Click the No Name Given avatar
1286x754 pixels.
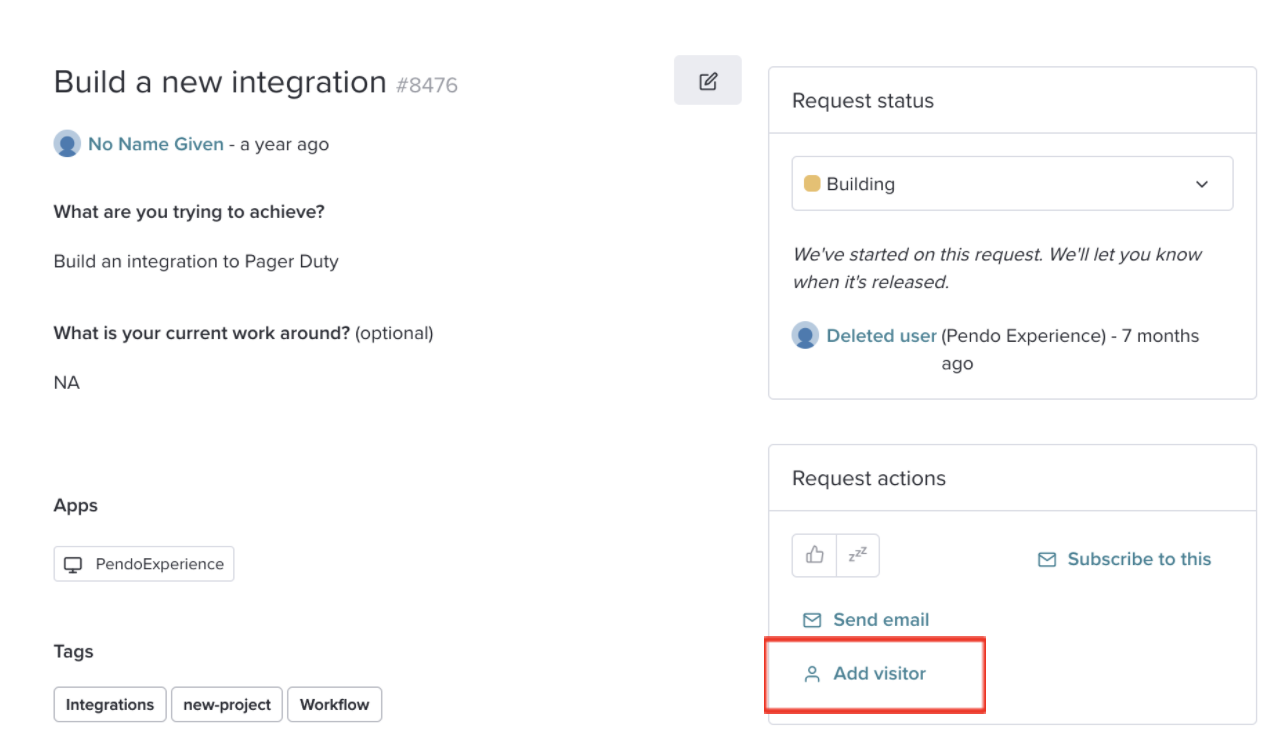(x=67, y=144)
